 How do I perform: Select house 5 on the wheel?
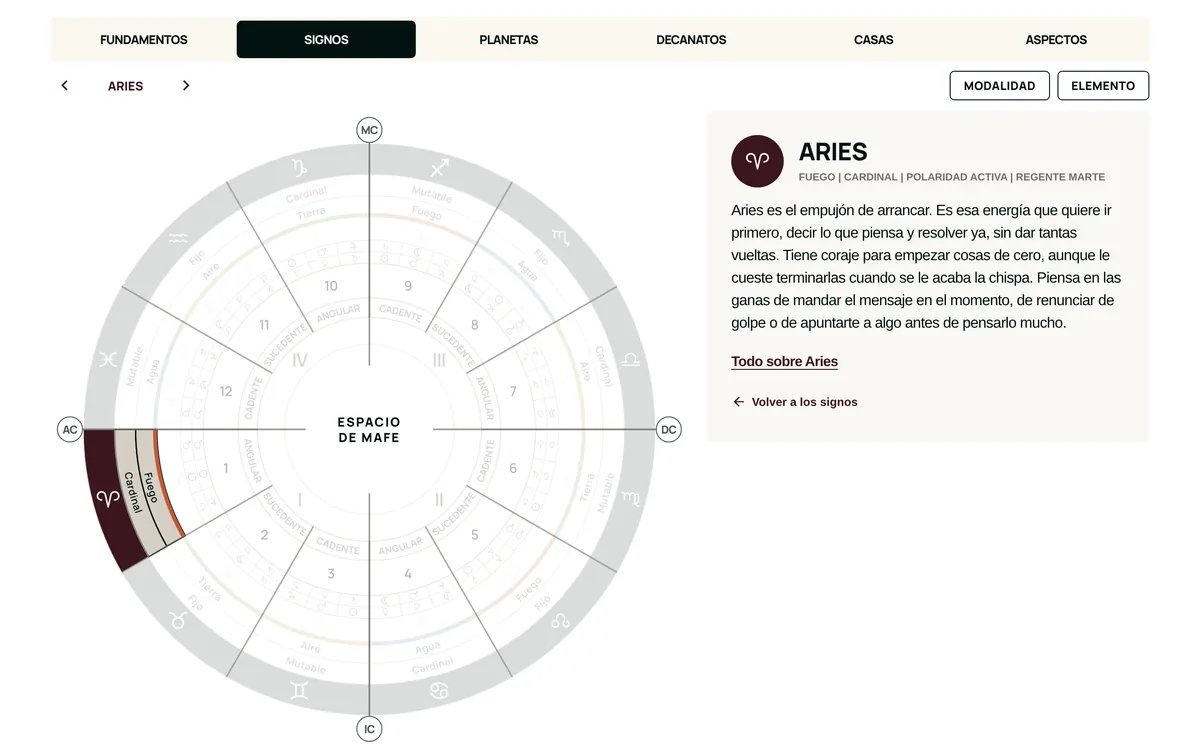click(x=475, y=535)
